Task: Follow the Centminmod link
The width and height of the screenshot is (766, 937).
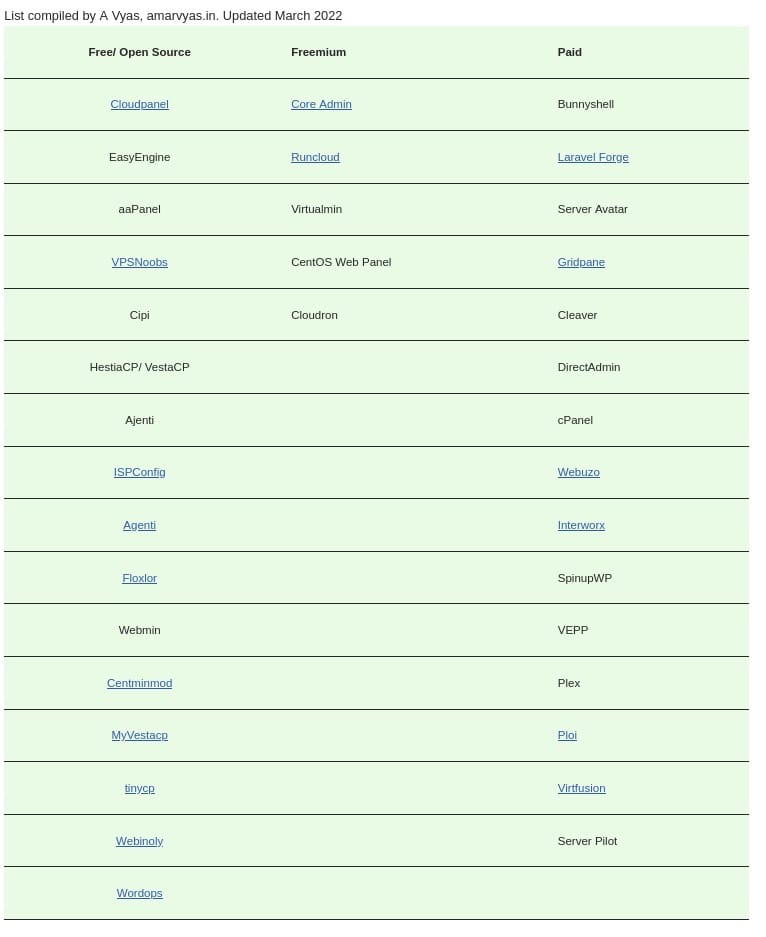Action: (139, 683)
